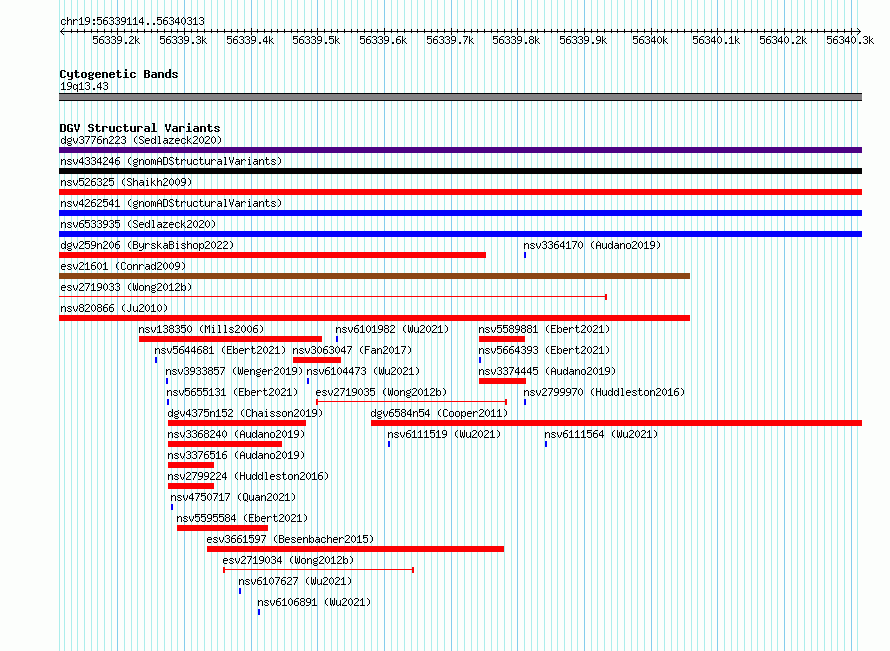Select the dgv4375n152 (Chaisson2019) variant
The height and width of the screenshot is (651, 890).
click(x=237, y=423)
